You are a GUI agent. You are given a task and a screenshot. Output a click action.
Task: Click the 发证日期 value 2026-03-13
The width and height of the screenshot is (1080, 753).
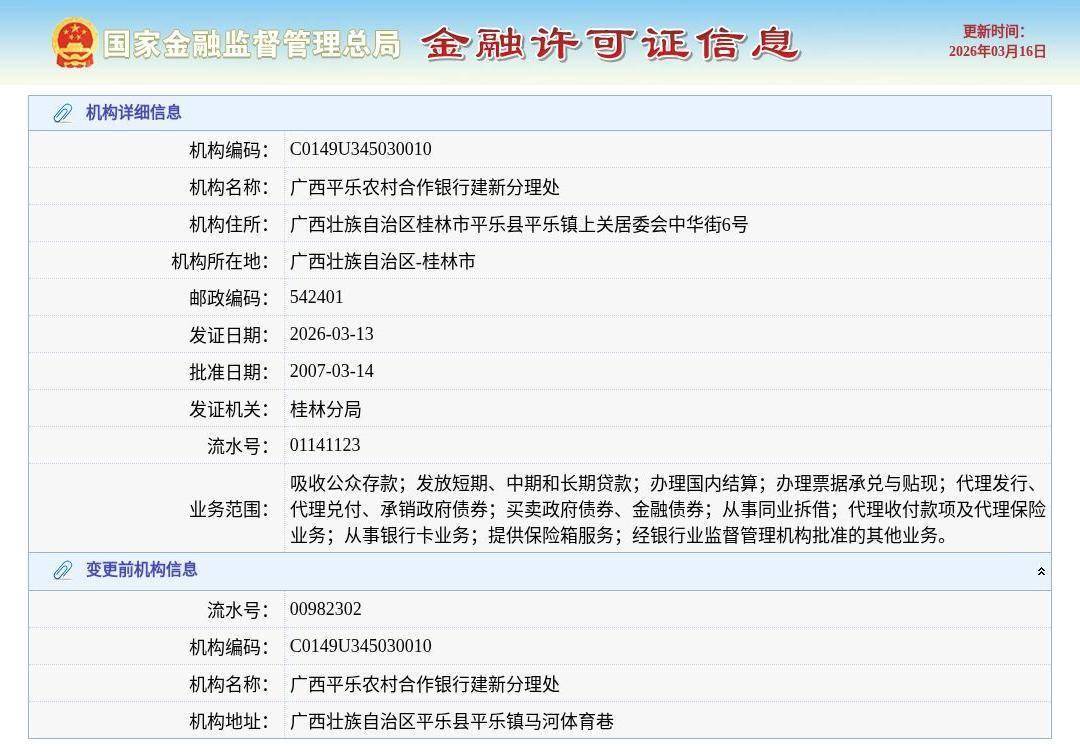pos(331,334)
